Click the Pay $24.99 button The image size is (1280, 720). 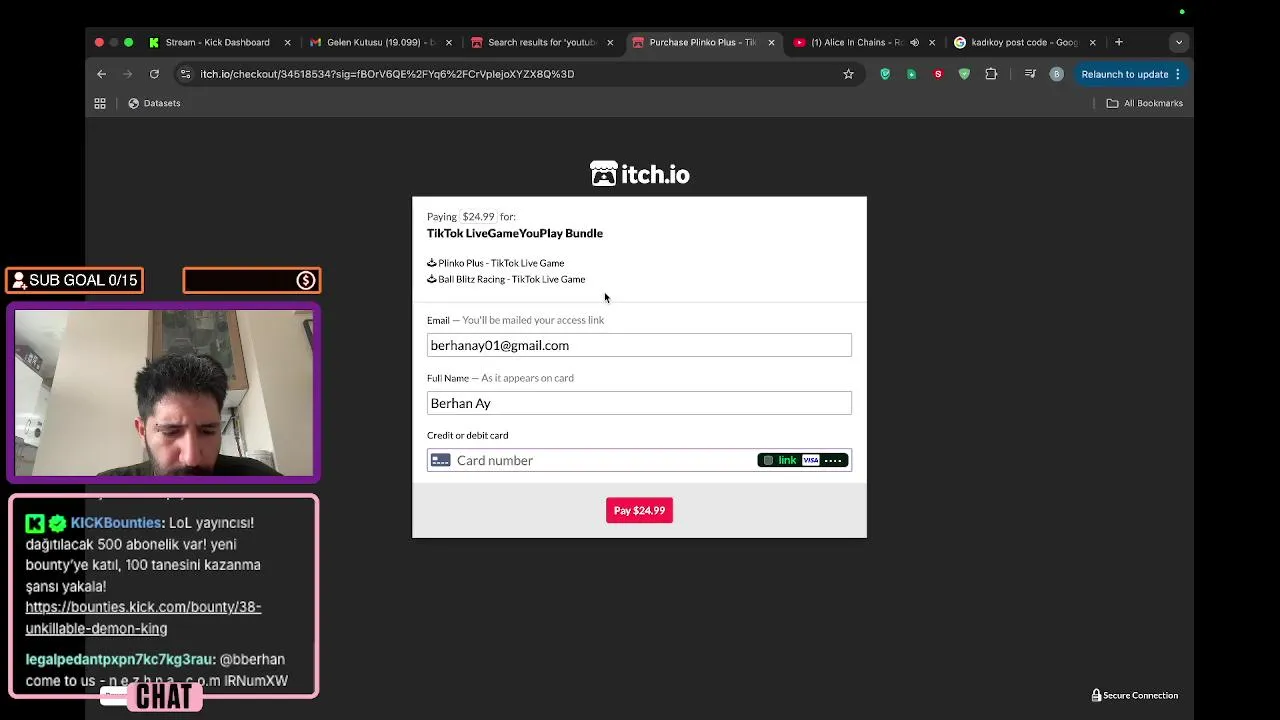639,510
